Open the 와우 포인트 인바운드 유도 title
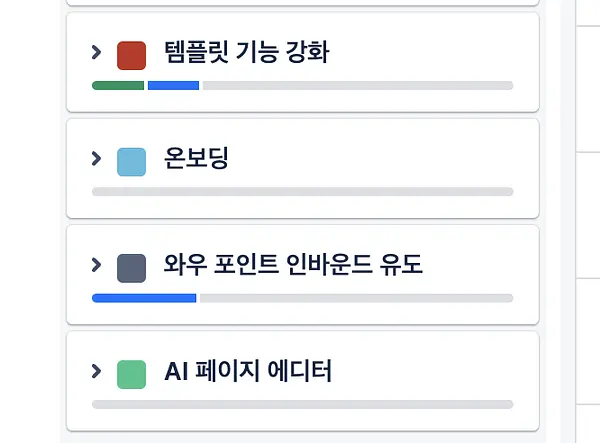This screenshot has height=443, width=600. pyautogui.click(x=293, y=264)
